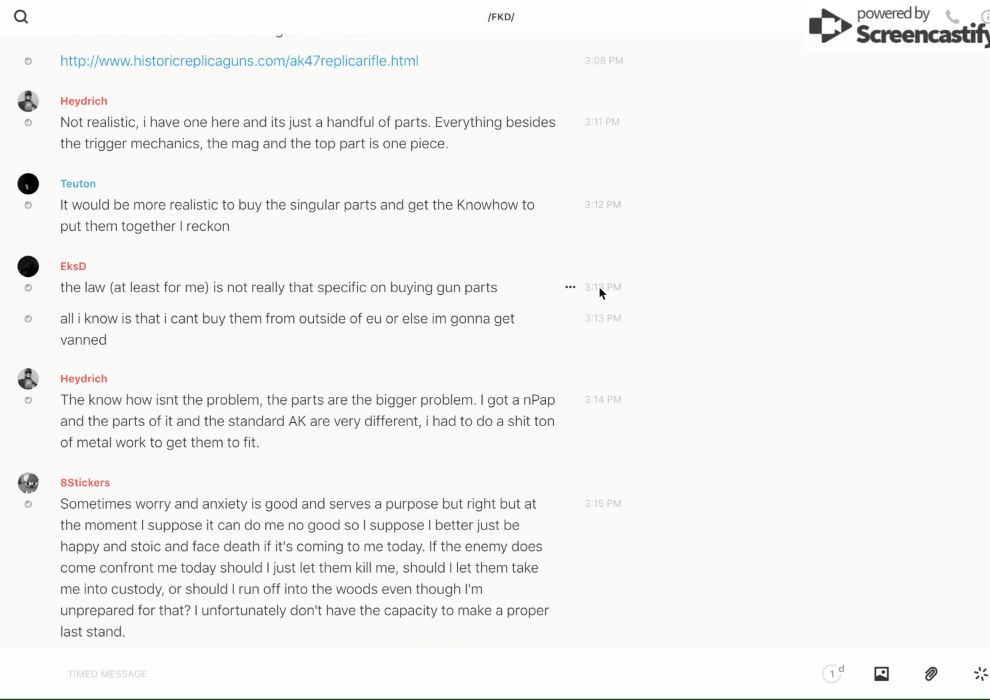Click Heydrich's avatar beside 'Not realistic' message

tap(28, 101)
